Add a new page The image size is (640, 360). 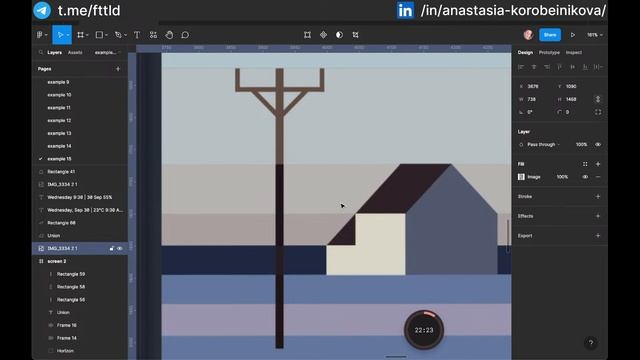point(118,69)
